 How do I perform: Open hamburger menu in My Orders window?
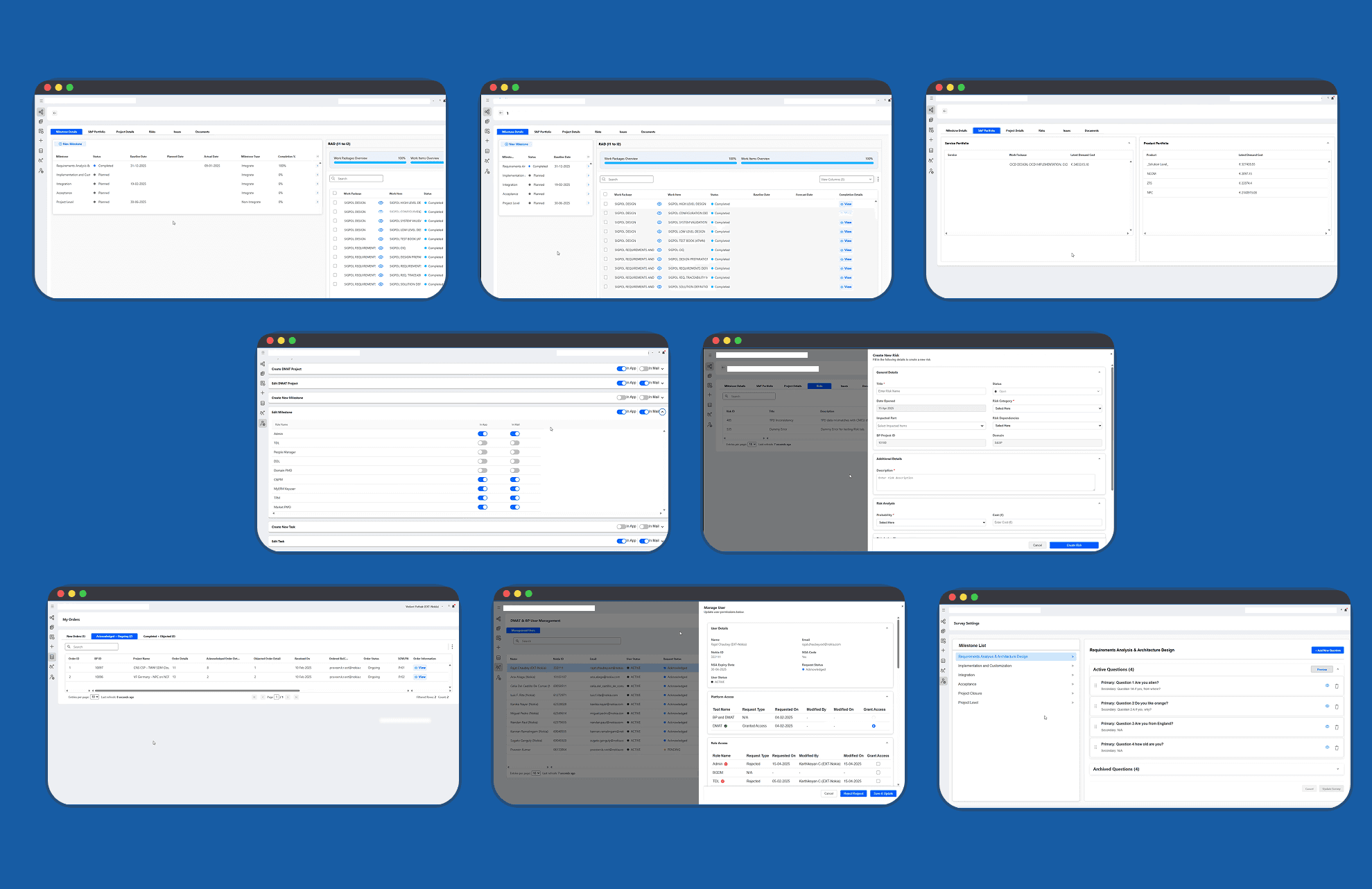[x=52, y=607]
